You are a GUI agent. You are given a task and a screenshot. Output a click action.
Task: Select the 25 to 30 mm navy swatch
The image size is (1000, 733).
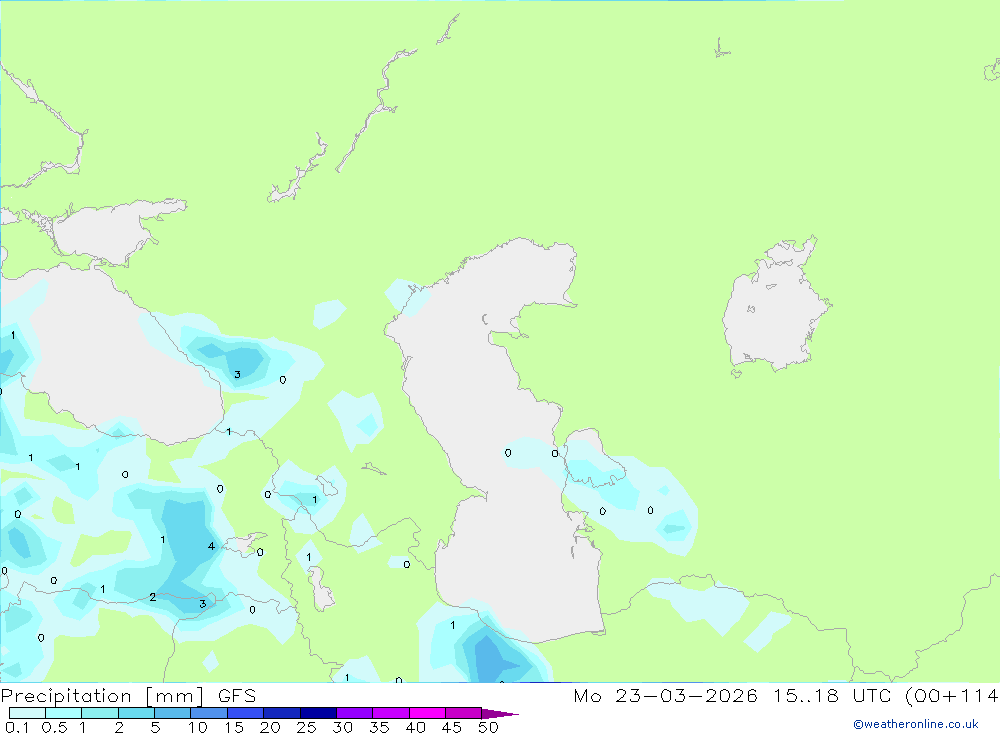click(318, 713)
